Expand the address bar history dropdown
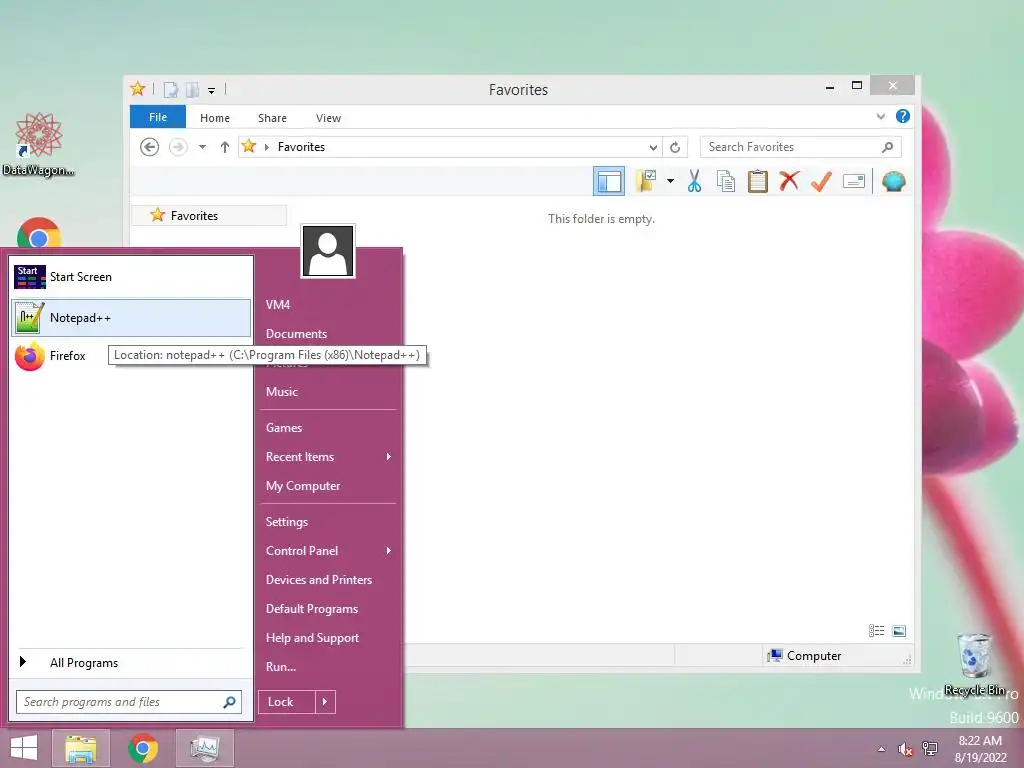 point(652,147)
